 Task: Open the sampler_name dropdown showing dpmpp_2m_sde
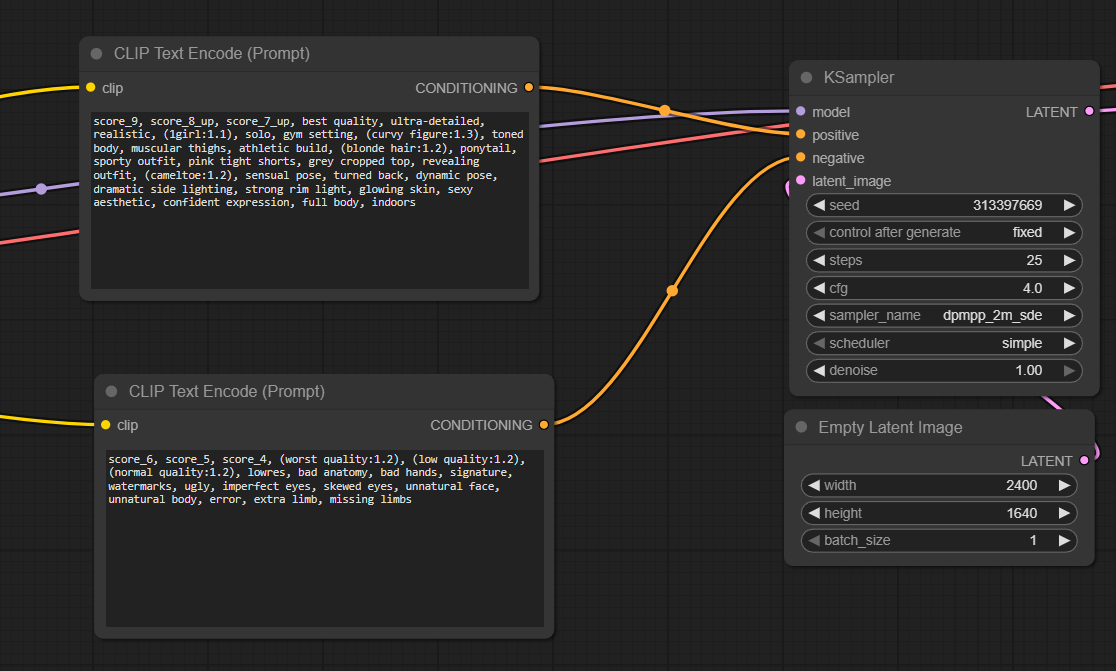tap(943, 315)
